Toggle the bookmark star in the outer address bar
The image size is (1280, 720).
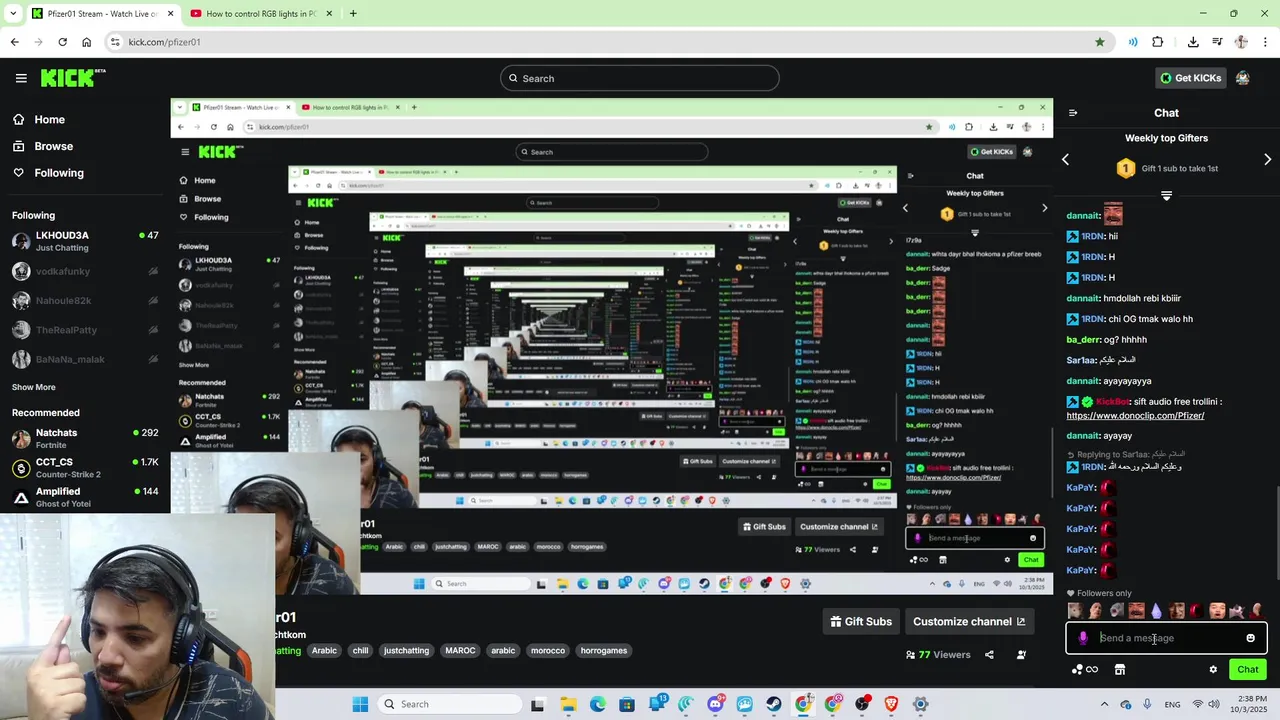pyautogui.click(x=1100, y=42)
